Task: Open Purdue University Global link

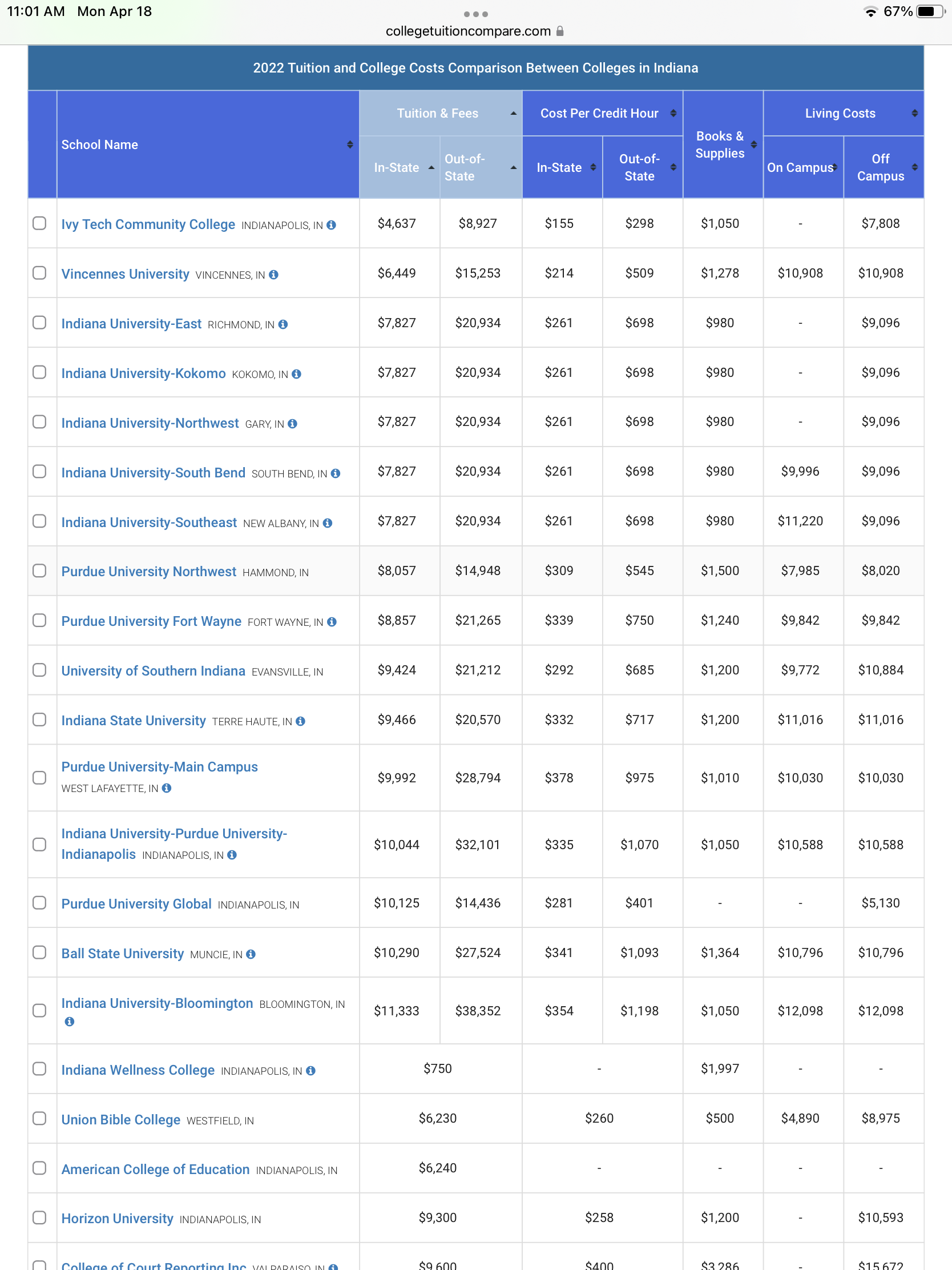Action: point(136,904)
